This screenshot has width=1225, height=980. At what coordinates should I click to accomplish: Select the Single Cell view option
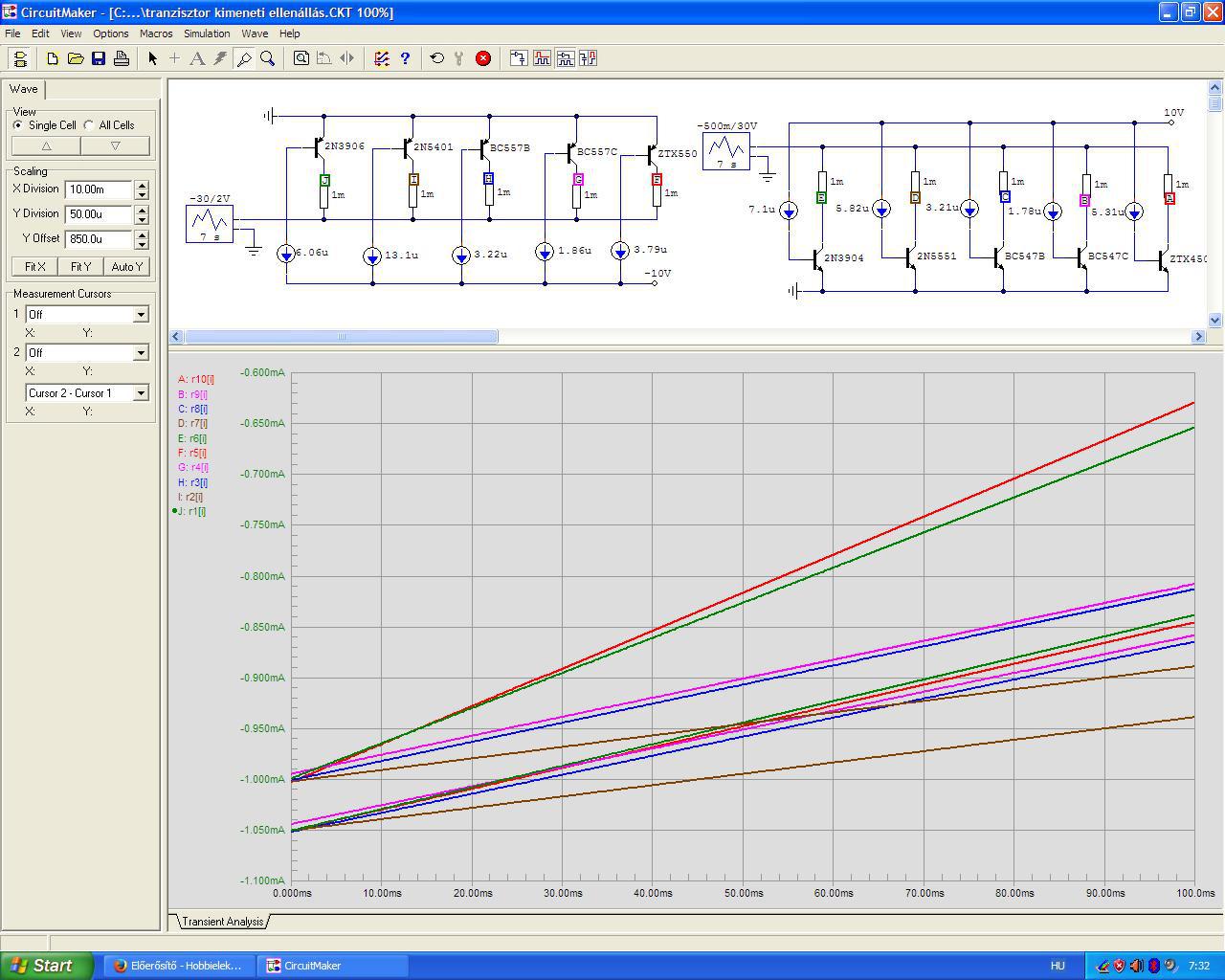18,125
